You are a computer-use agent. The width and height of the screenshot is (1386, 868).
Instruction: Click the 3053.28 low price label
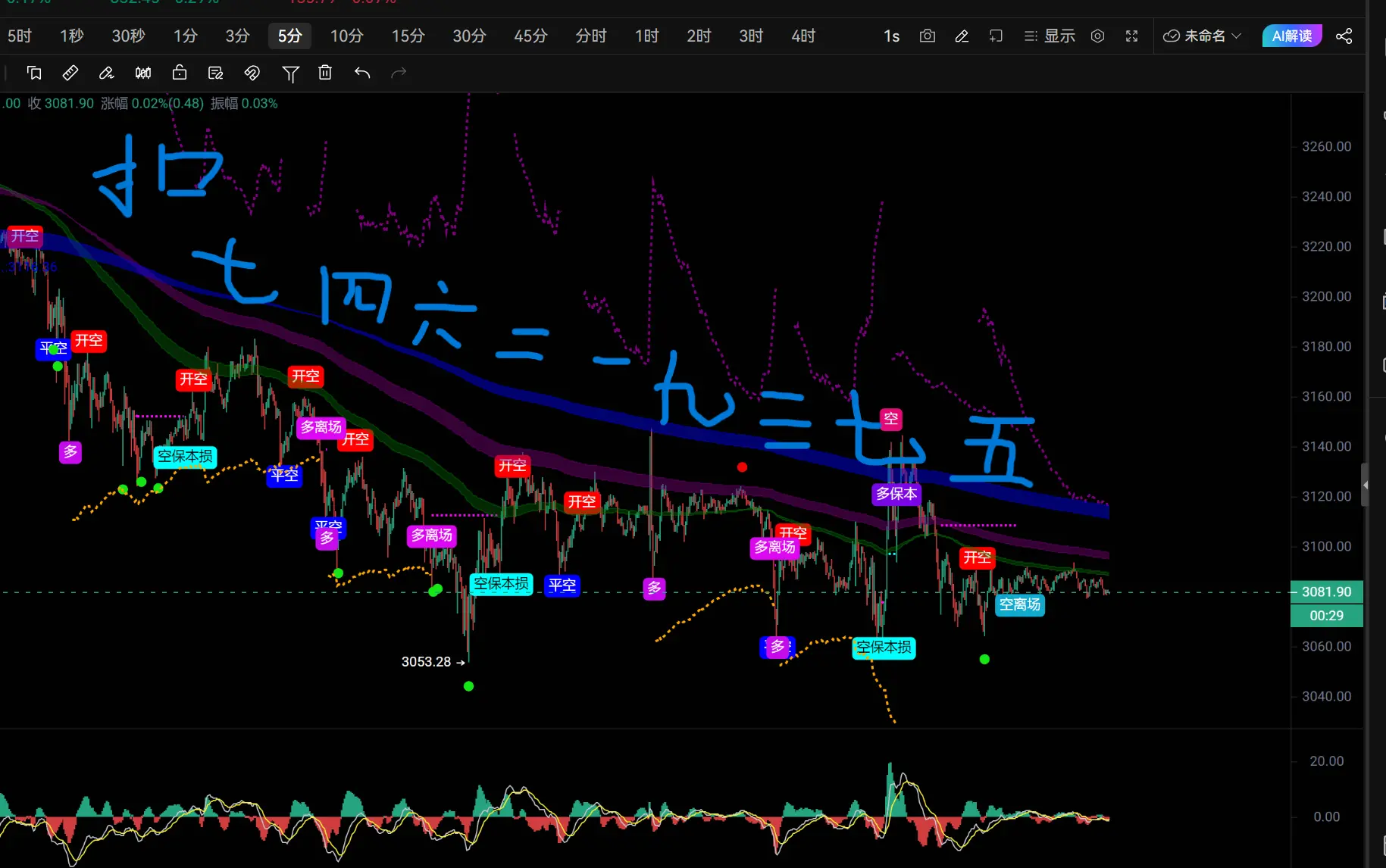426,662
